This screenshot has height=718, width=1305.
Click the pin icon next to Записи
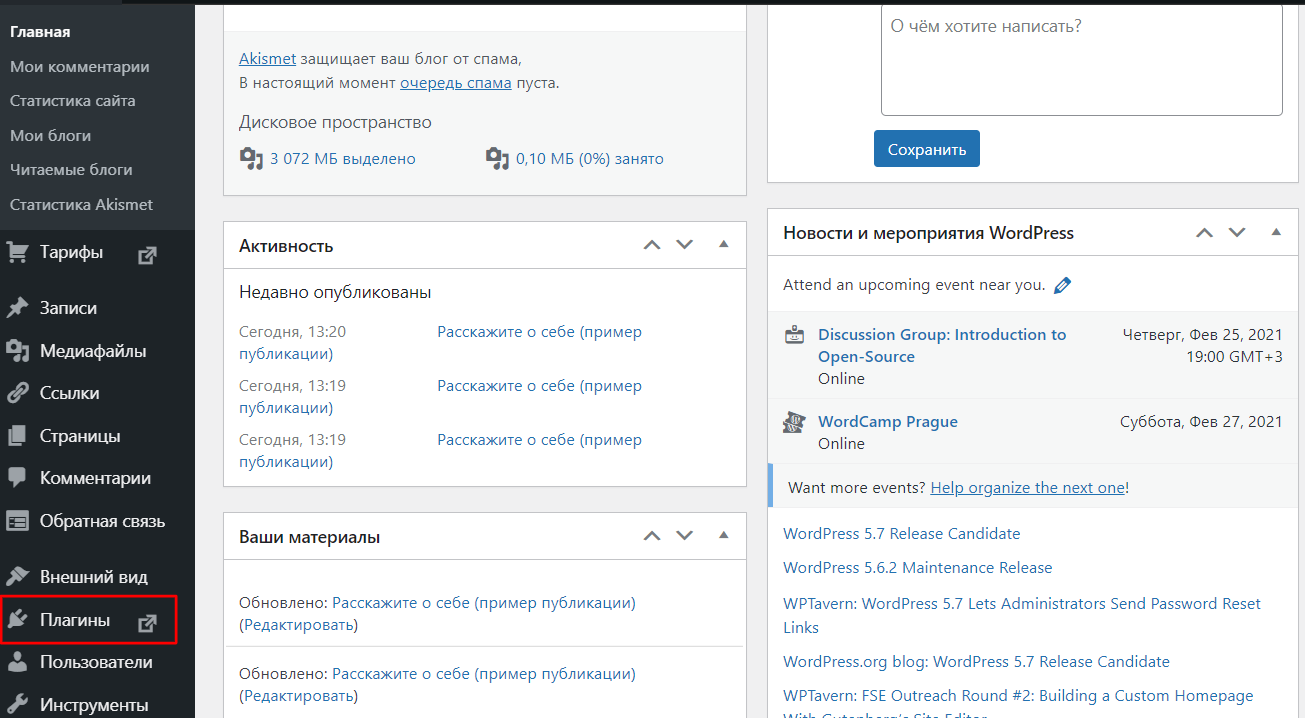click(x=17, y=308)
